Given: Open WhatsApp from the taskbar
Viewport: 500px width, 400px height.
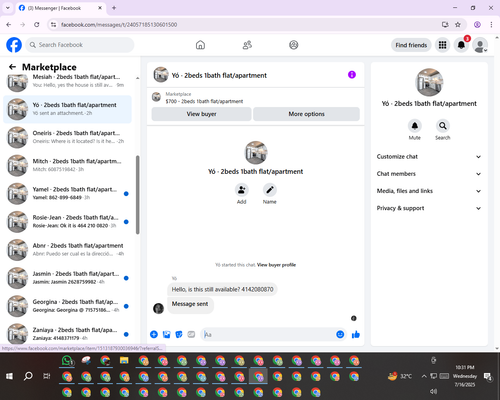Looking at the screenshot, I should [x=67, y=361].
